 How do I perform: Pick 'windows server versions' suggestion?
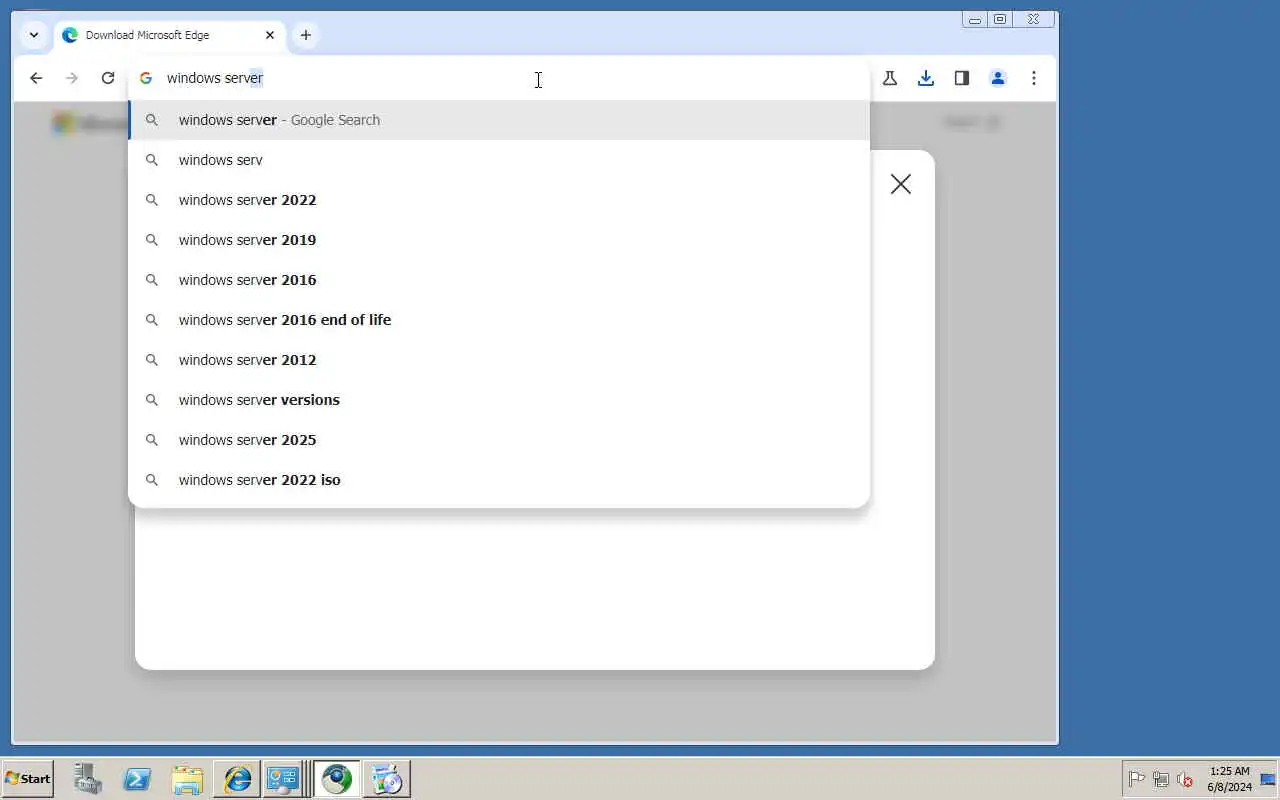coord(499,400)
